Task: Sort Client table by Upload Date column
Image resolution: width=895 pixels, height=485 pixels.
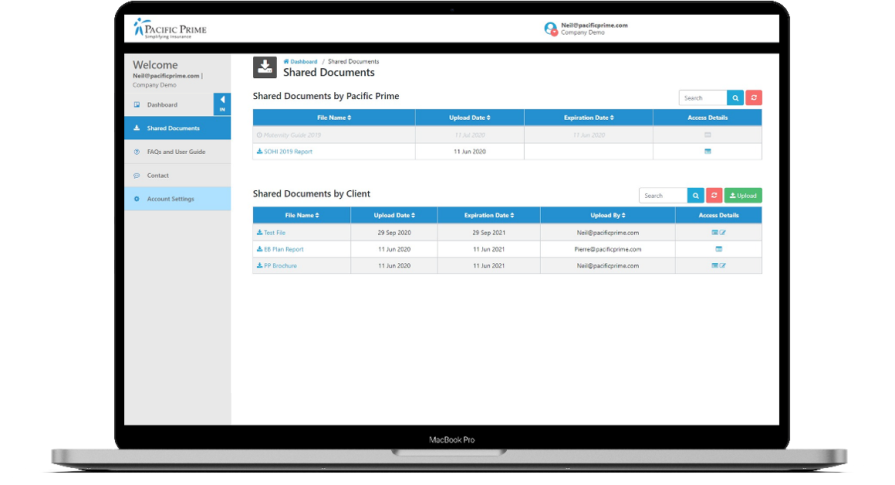Action: click(x=393, y=215)
